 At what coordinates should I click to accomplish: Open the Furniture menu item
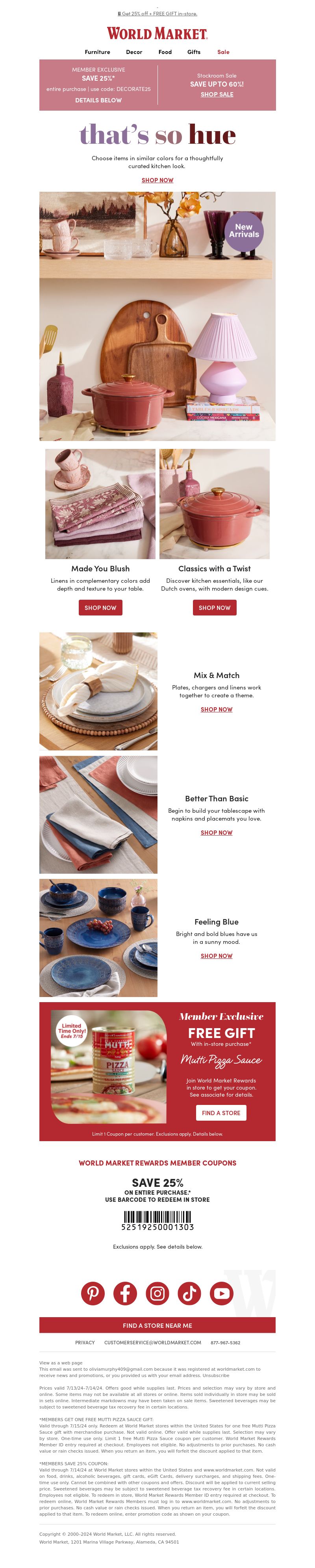point(97,52)
